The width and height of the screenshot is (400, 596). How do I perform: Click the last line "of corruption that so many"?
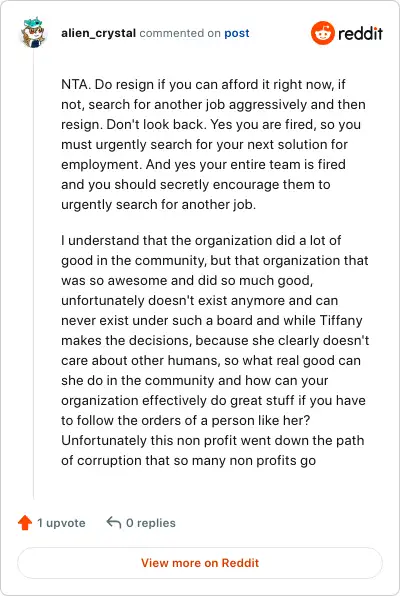(x=189, y=461)
